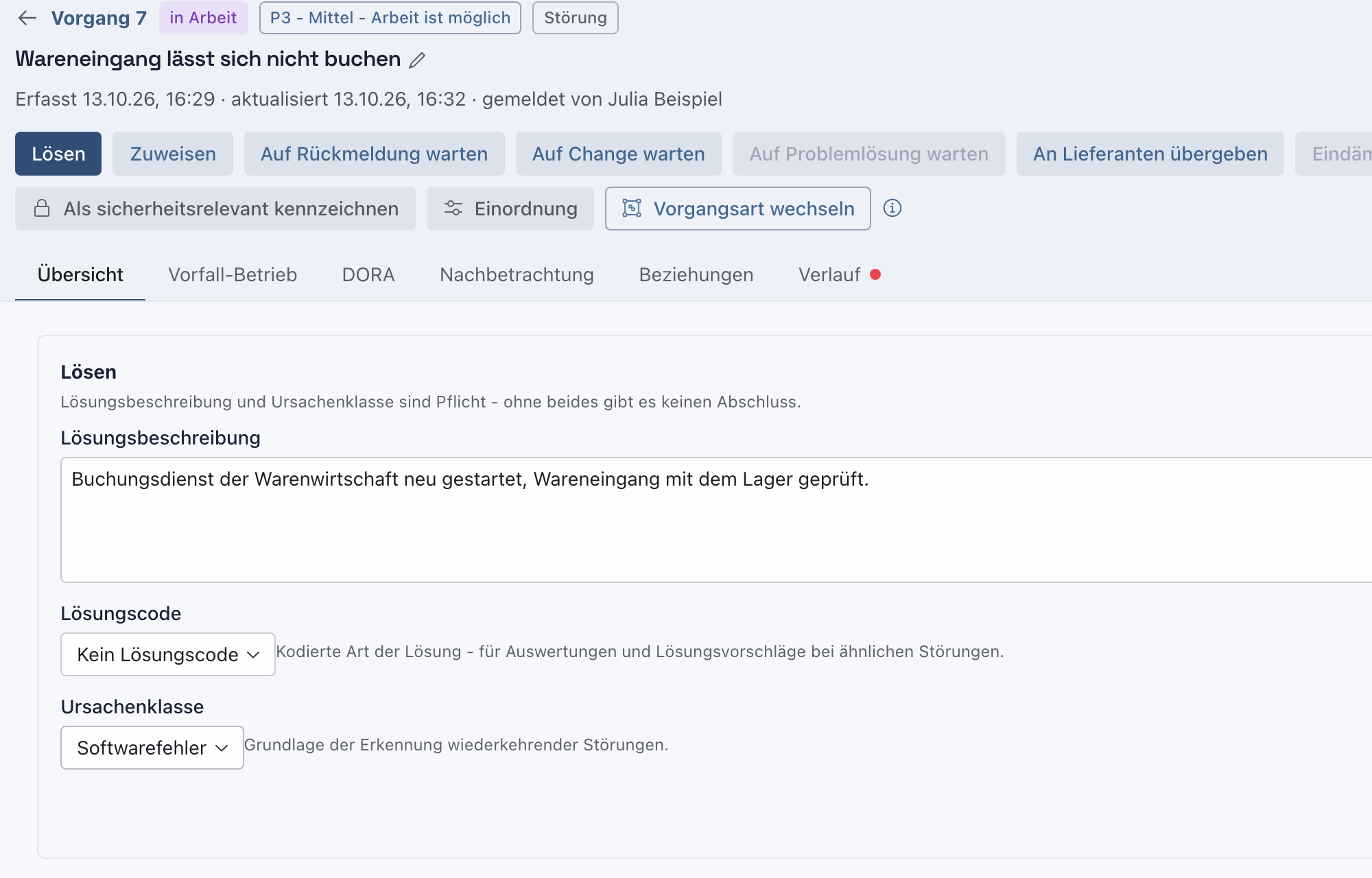Click Auf Problemlösung warten button
Viewport: 1372px width, 878px height.
click(x=868, y=154)
